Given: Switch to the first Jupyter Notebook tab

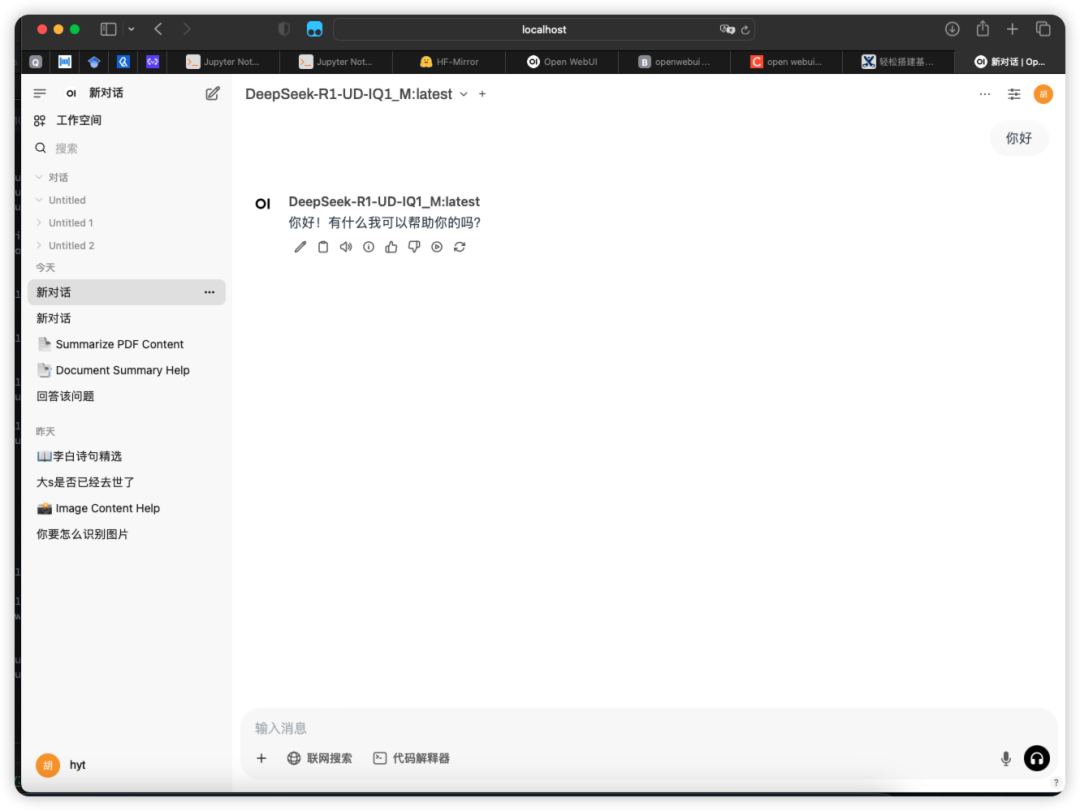Looking at the screenshot, I should pyautogui.click(x=224, y=62).
